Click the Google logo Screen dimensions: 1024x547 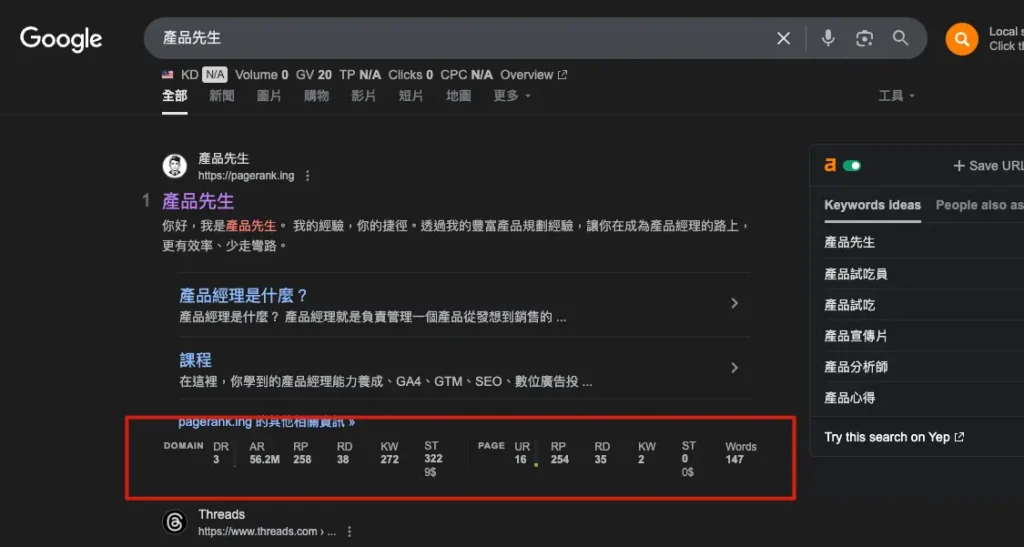(61, 39)
